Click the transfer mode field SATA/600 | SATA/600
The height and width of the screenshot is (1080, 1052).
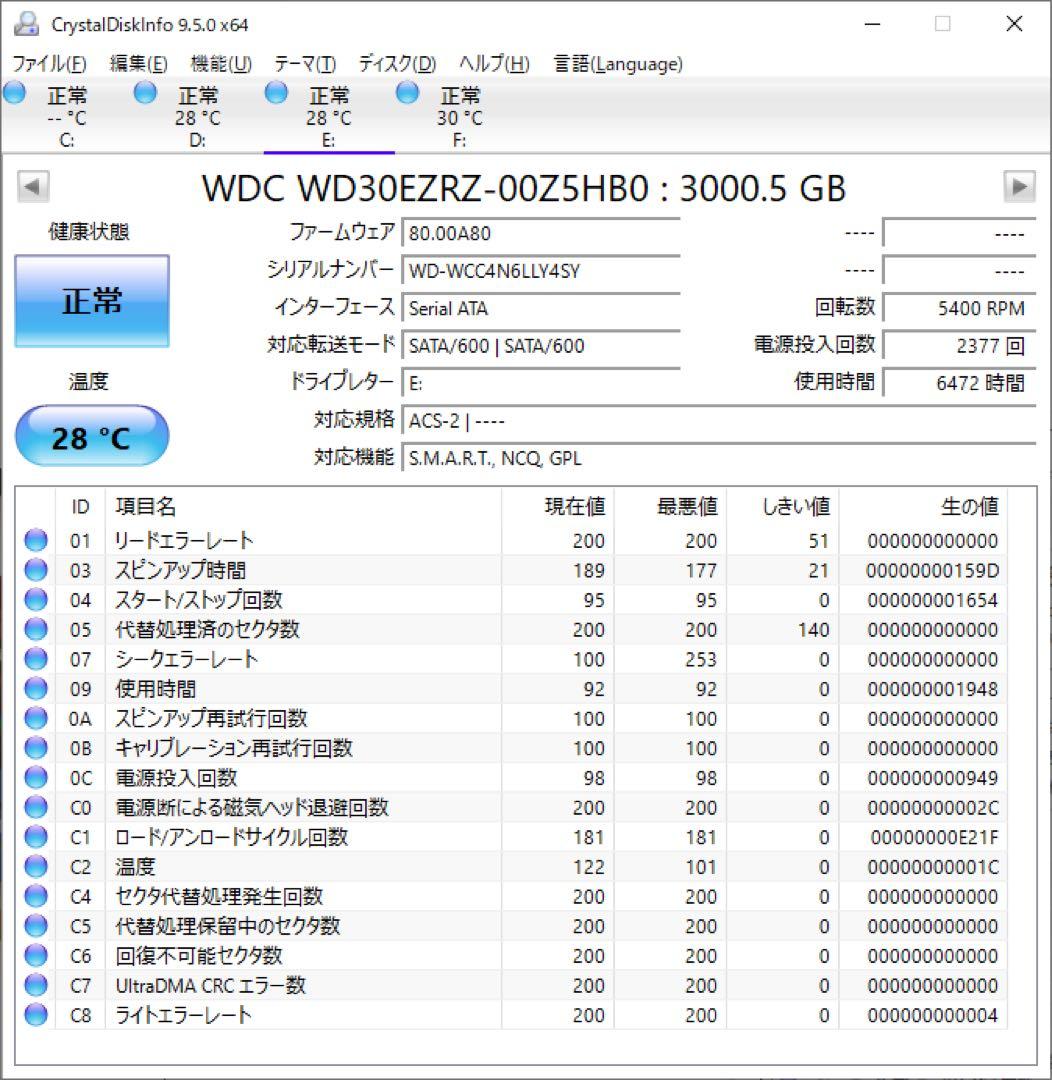pyautogui.click(x=541, y=345)
